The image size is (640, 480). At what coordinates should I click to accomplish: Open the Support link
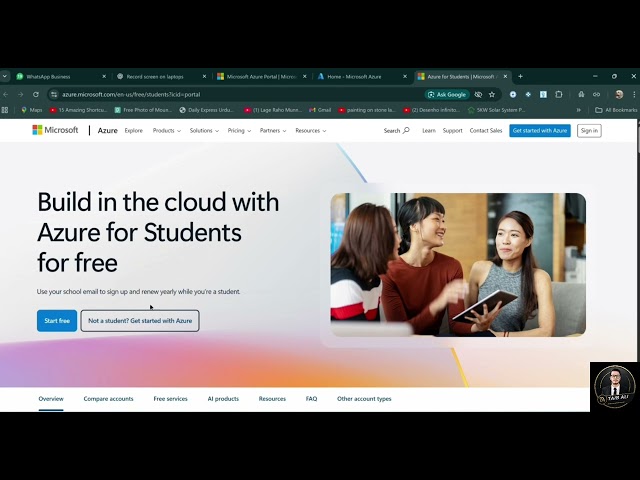(x=452, y=131)
